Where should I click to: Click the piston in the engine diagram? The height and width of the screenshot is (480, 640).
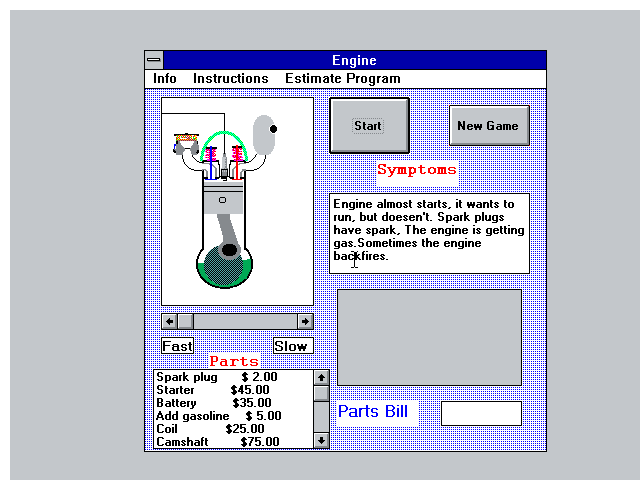(224, 197)
